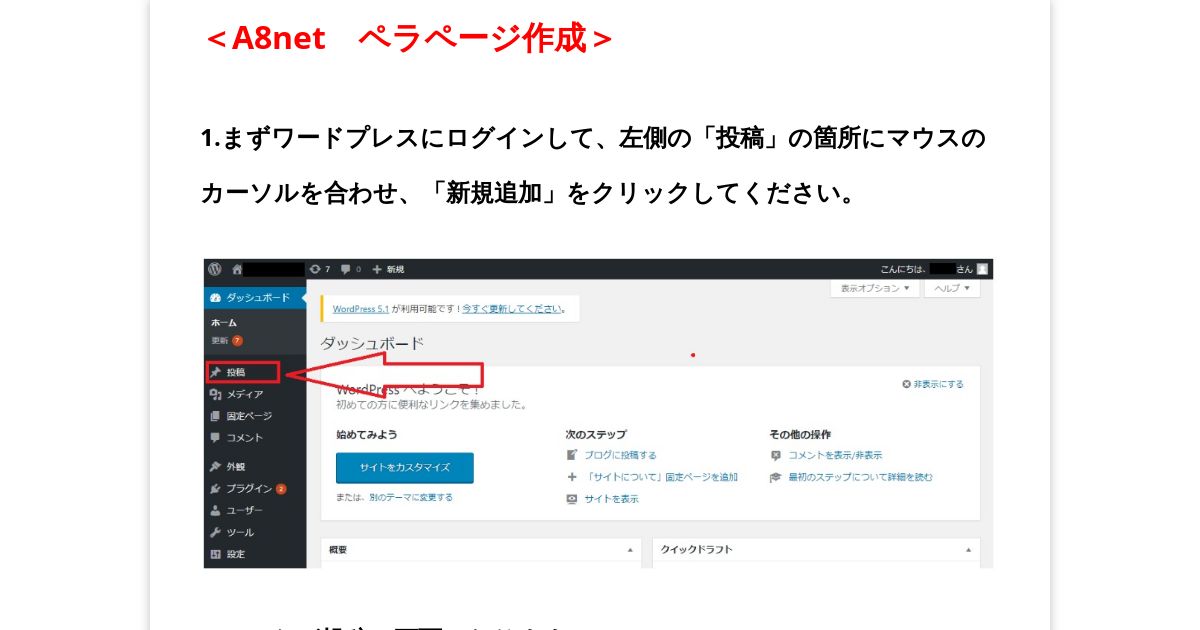The width and height of the screenshot is (1200, 630).
Task: Click the メディア icon in the sidebar
Action: tap(215, 394)
